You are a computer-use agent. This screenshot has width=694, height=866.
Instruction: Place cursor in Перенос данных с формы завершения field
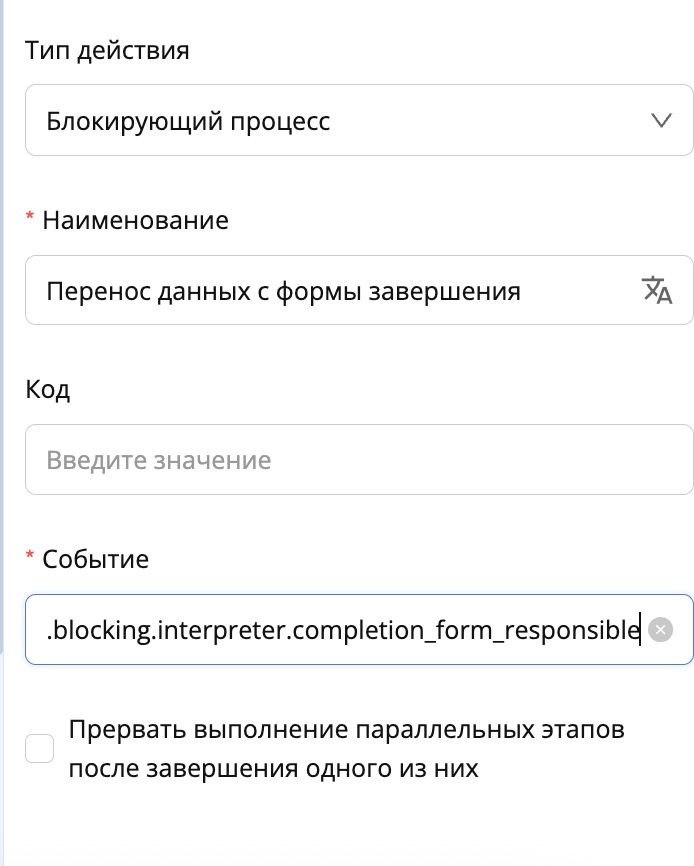300,290
